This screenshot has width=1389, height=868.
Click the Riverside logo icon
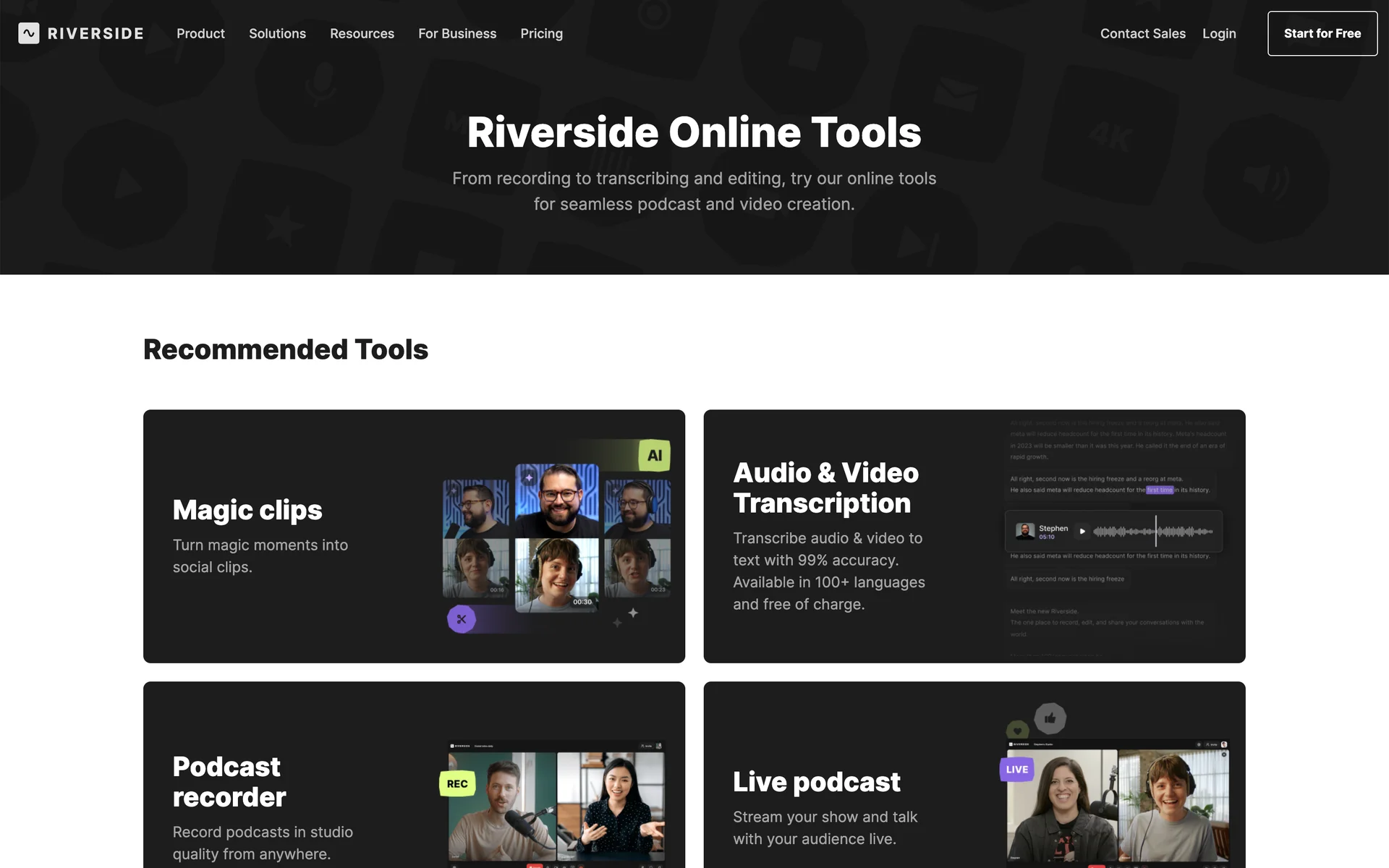[29, 33]
